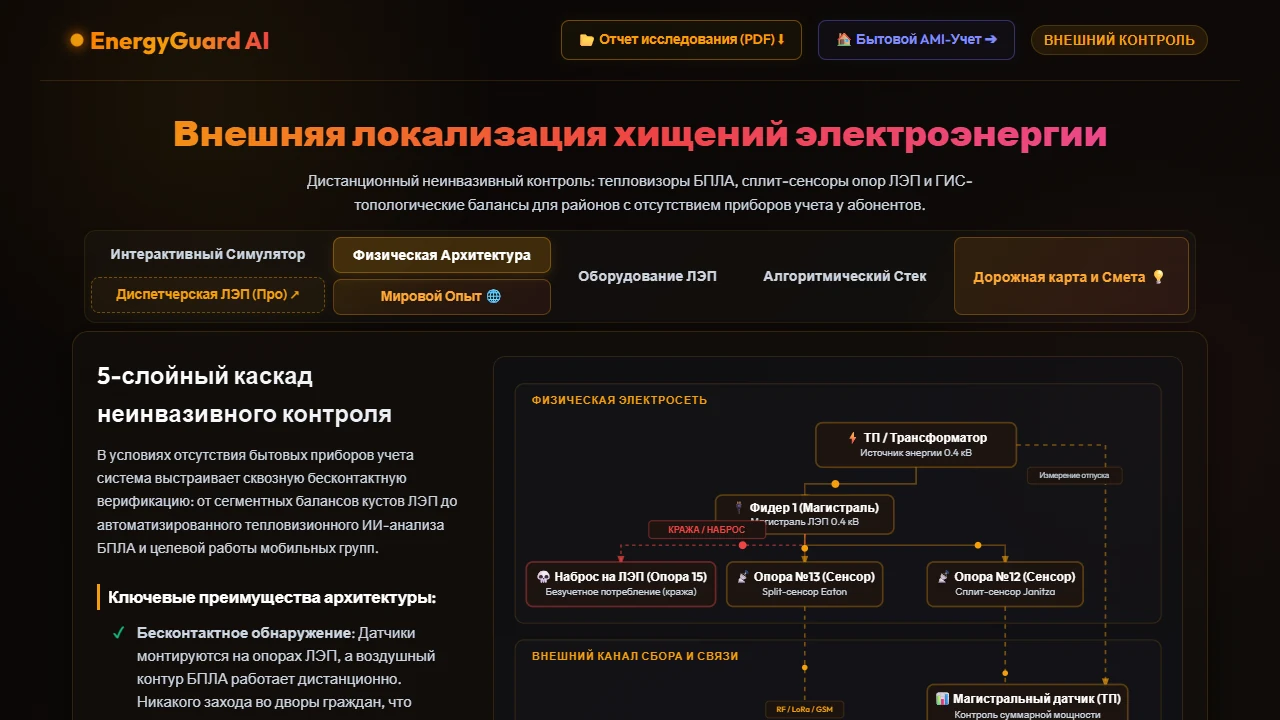Screen dimensions: 1280x720
Task: Select the Наброс на ЛЭП (Опора 15) node
Action: pyautogui.click(x=622, y=584)
